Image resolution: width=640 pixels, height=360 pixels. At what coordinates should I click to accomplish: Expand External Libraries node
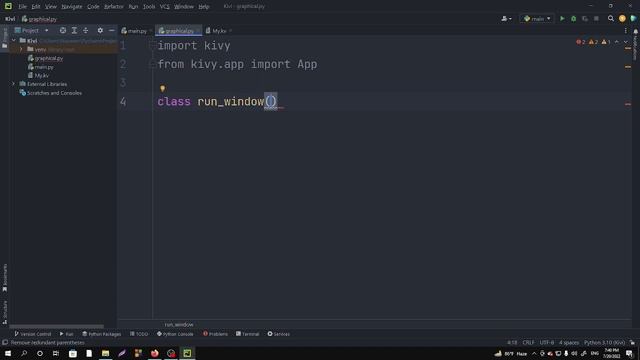click(14, 84)
